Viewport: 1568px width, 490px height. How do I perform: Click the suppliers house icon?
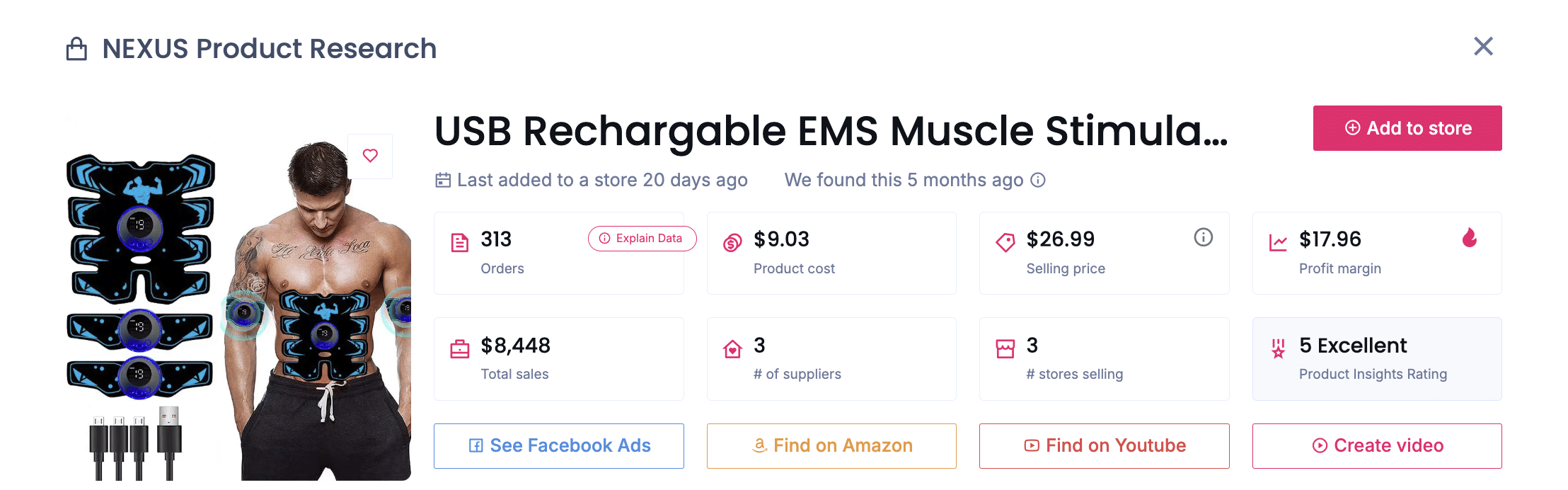(732, 349)
